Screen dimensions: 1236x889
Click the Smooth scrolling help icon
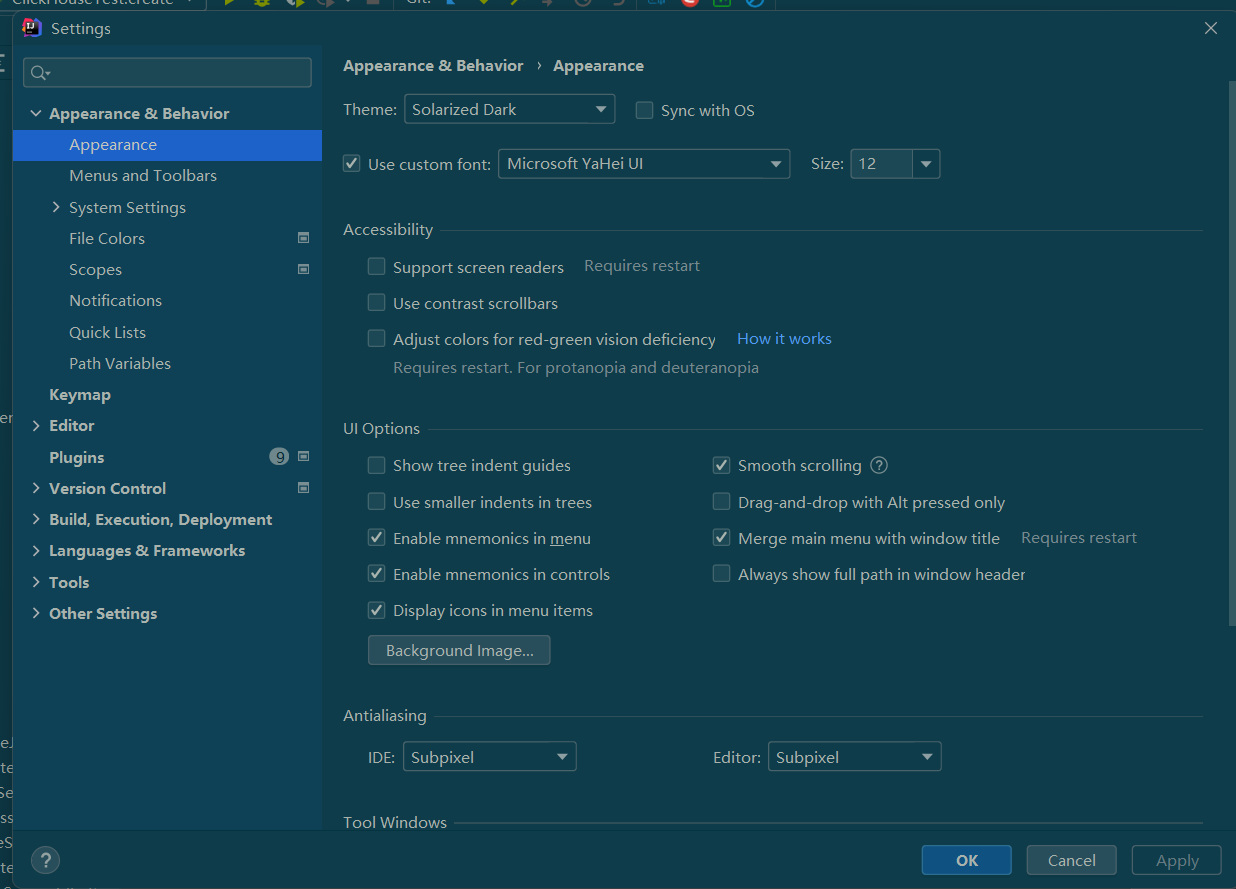point(879,465)
